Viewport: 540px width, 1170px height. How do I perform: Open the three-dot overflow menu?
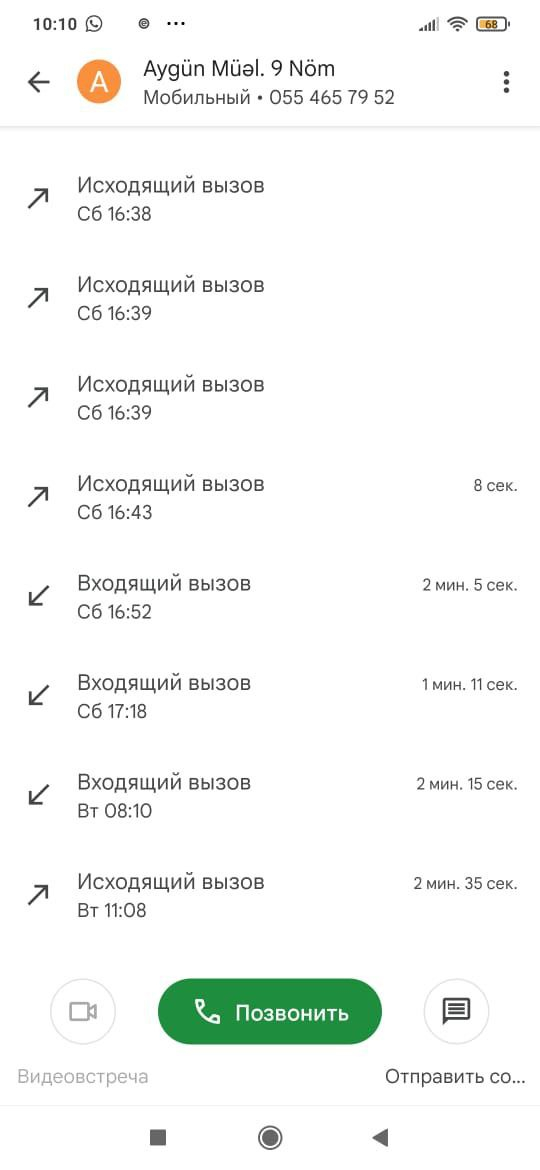tap(506, 82)
